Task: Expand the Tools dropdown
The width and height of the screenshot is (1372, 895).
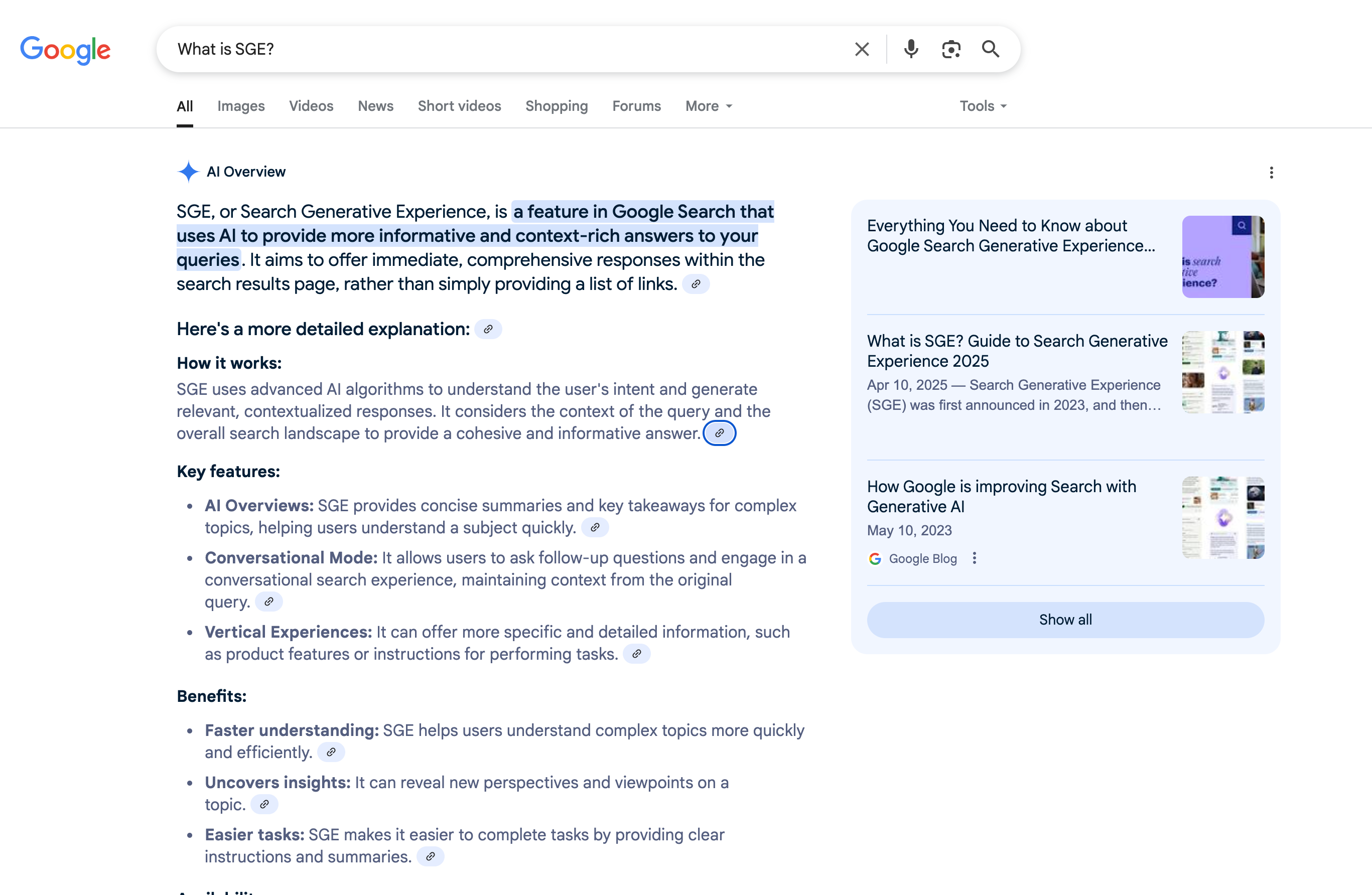Action: [x=983, y=106]
